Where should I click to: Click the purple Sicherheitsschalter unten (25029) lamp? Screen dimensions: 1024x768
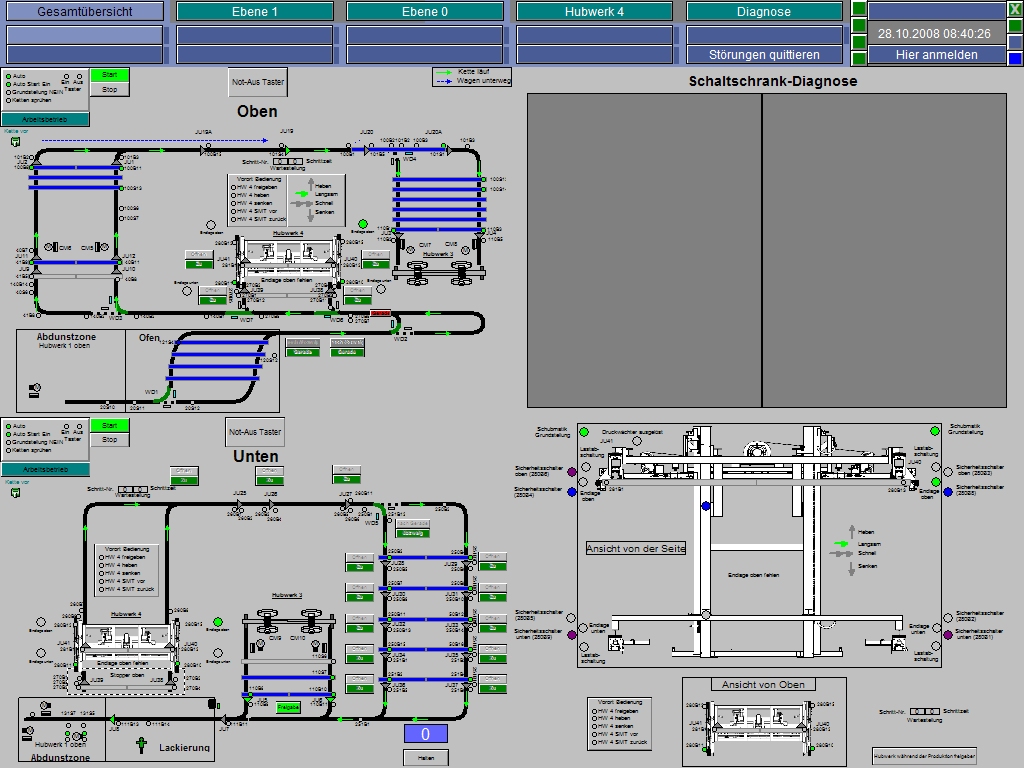[572, 634]
